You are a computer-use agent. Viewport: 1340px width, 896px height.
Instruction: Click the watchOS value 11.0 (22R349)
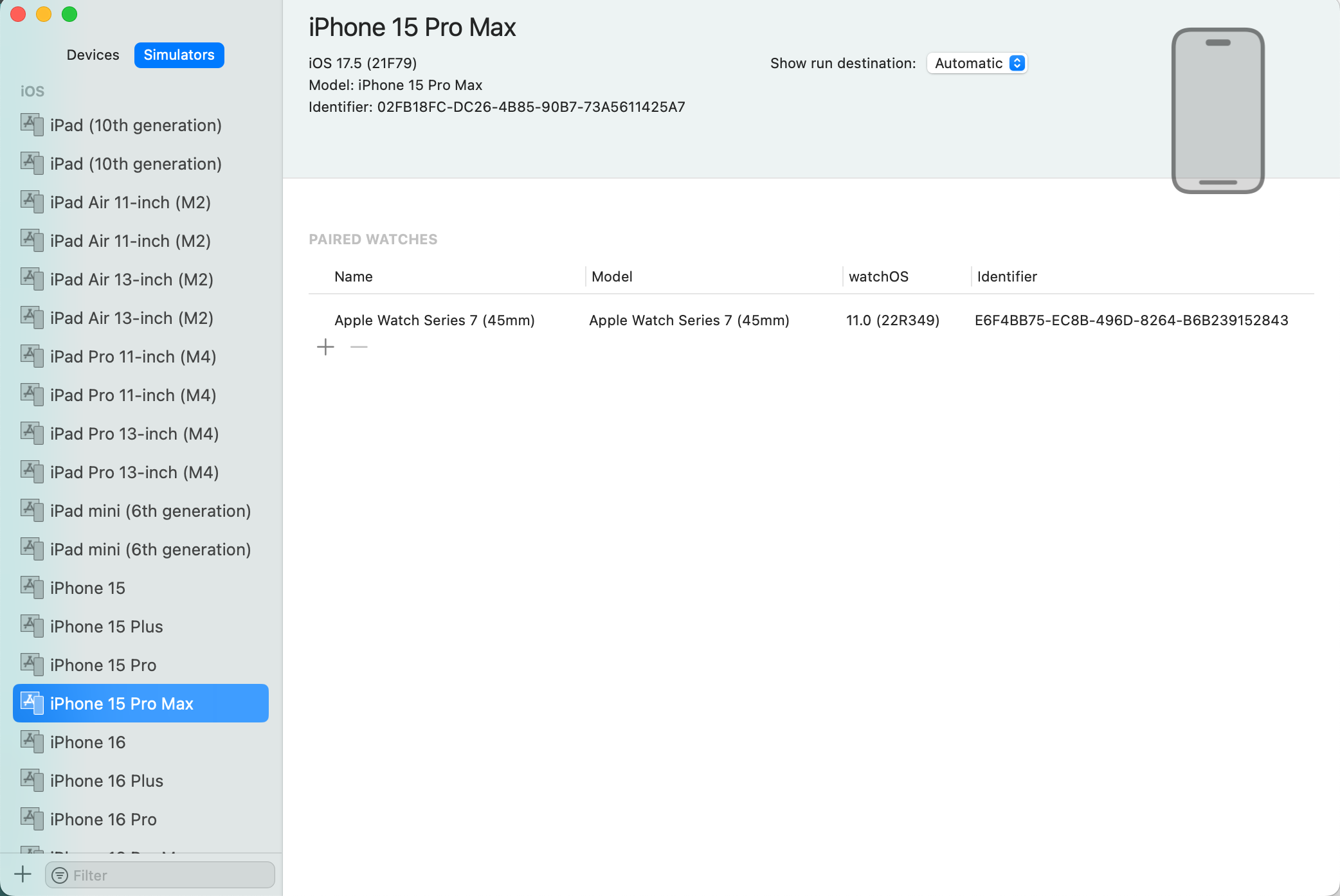point(892,320)
